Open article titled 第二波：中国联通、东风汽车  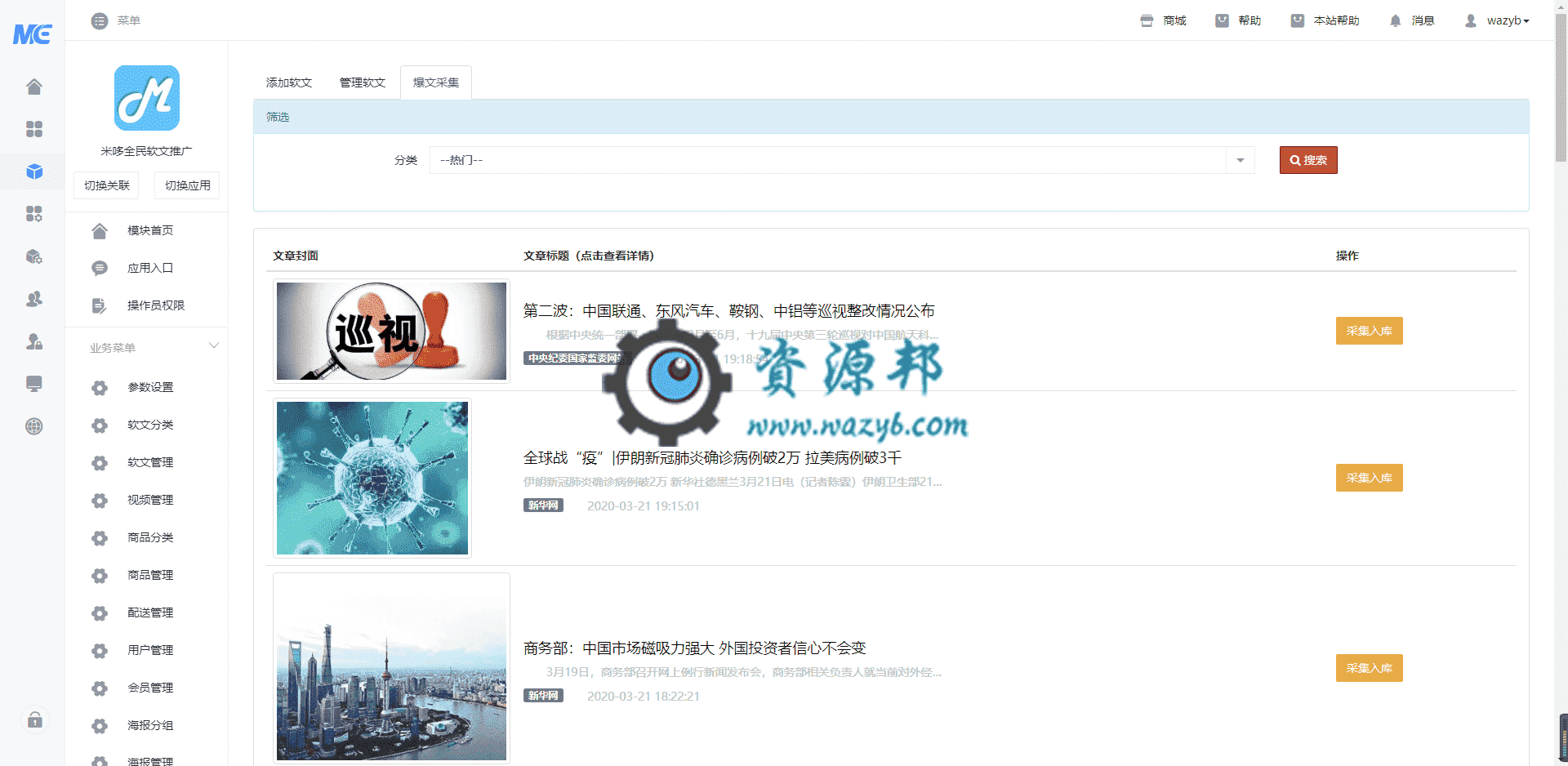729,311
